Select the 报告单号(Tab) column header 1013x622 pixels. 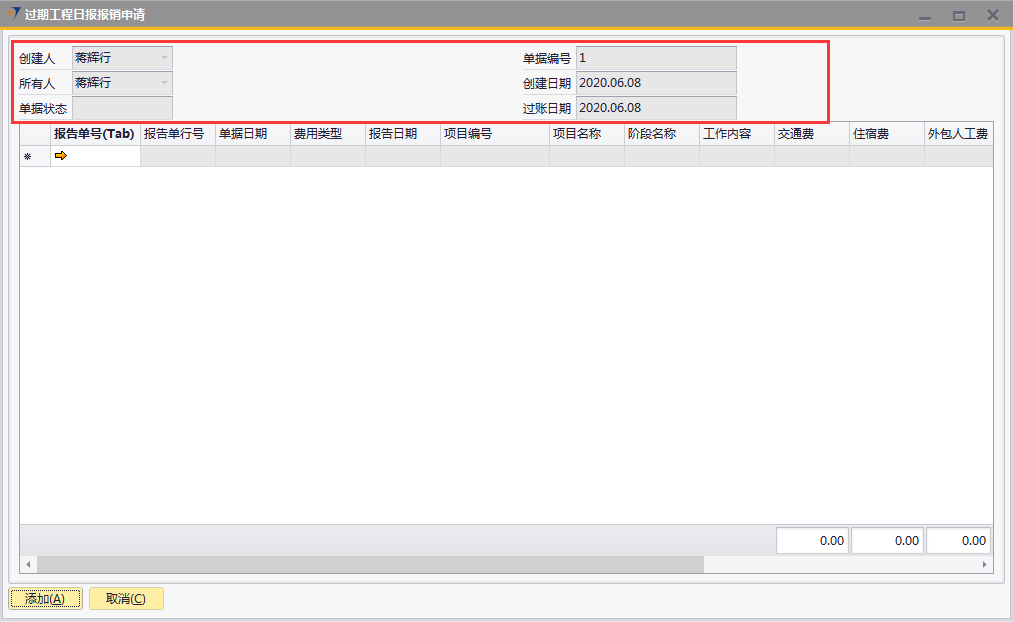tap(94, 134)
